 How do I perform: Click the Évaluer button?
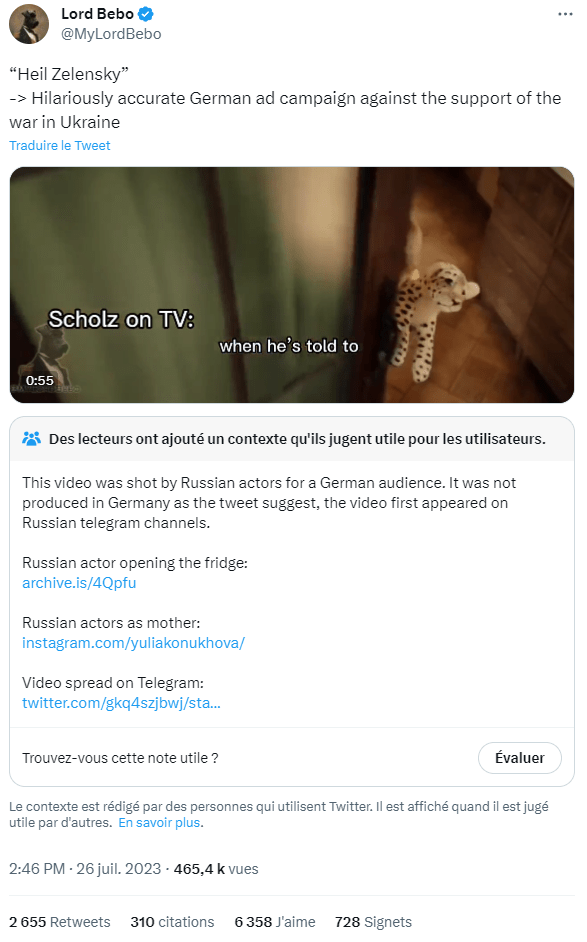tap(520, 758)
